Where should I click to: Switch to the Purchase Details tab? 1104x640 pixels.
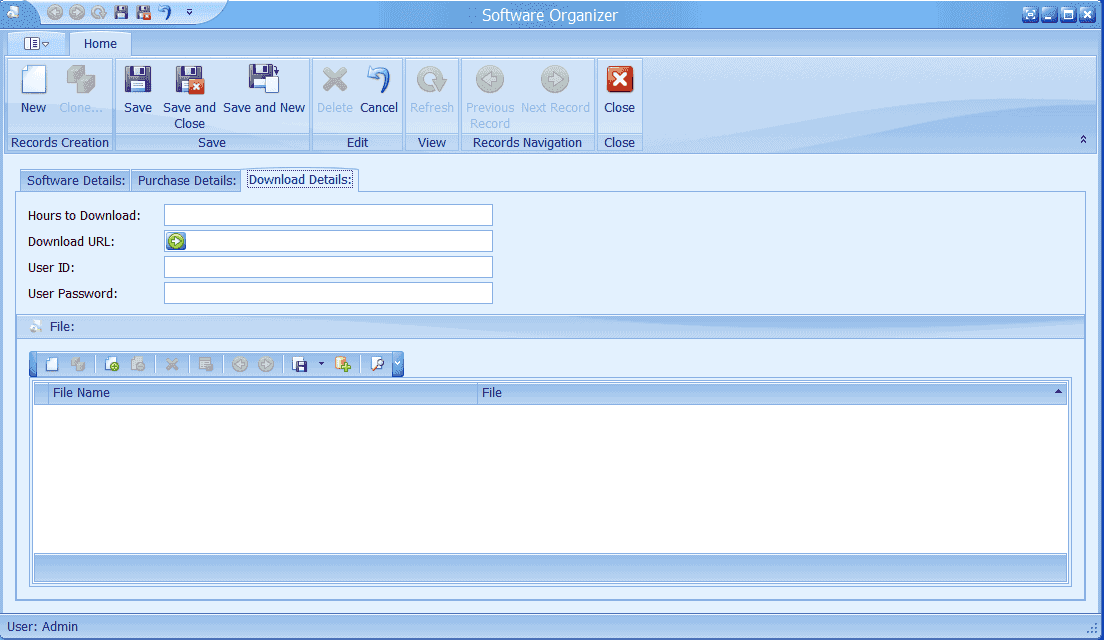click(187, 181)
